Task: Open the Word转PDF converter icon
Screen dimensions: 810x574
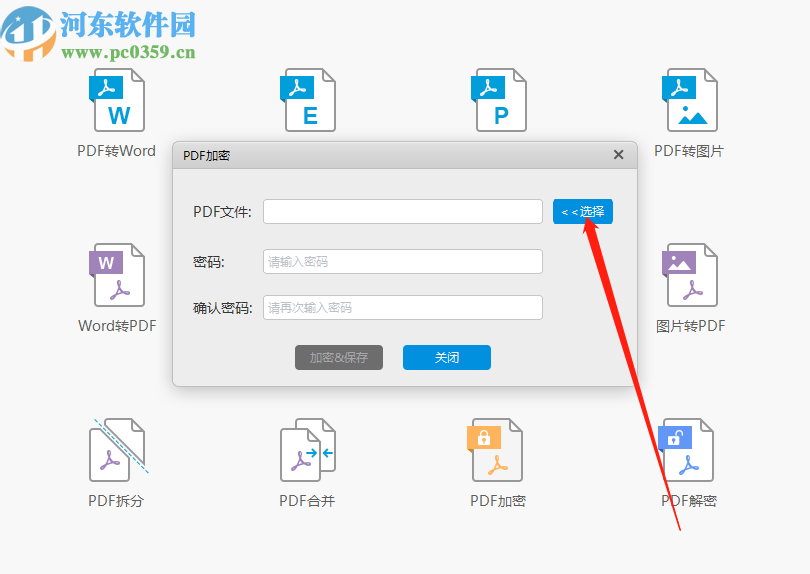Action: coord(117,275)
